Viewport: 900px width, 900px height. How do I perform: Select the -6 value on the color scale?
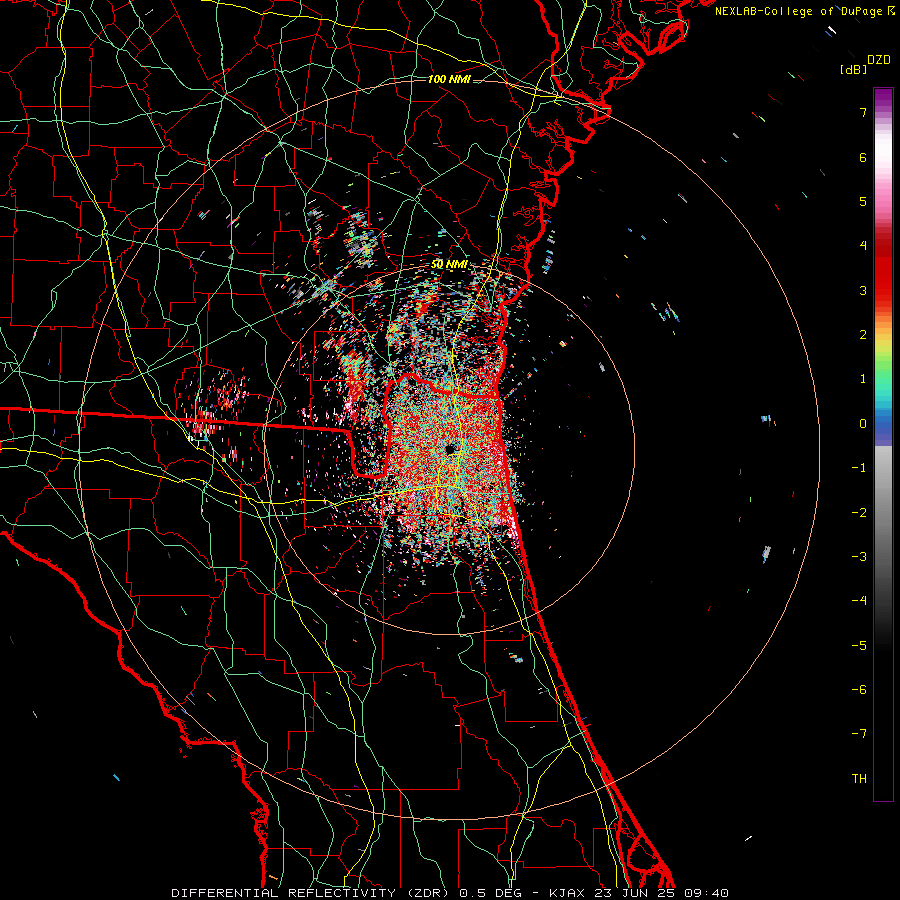point(859,689)
